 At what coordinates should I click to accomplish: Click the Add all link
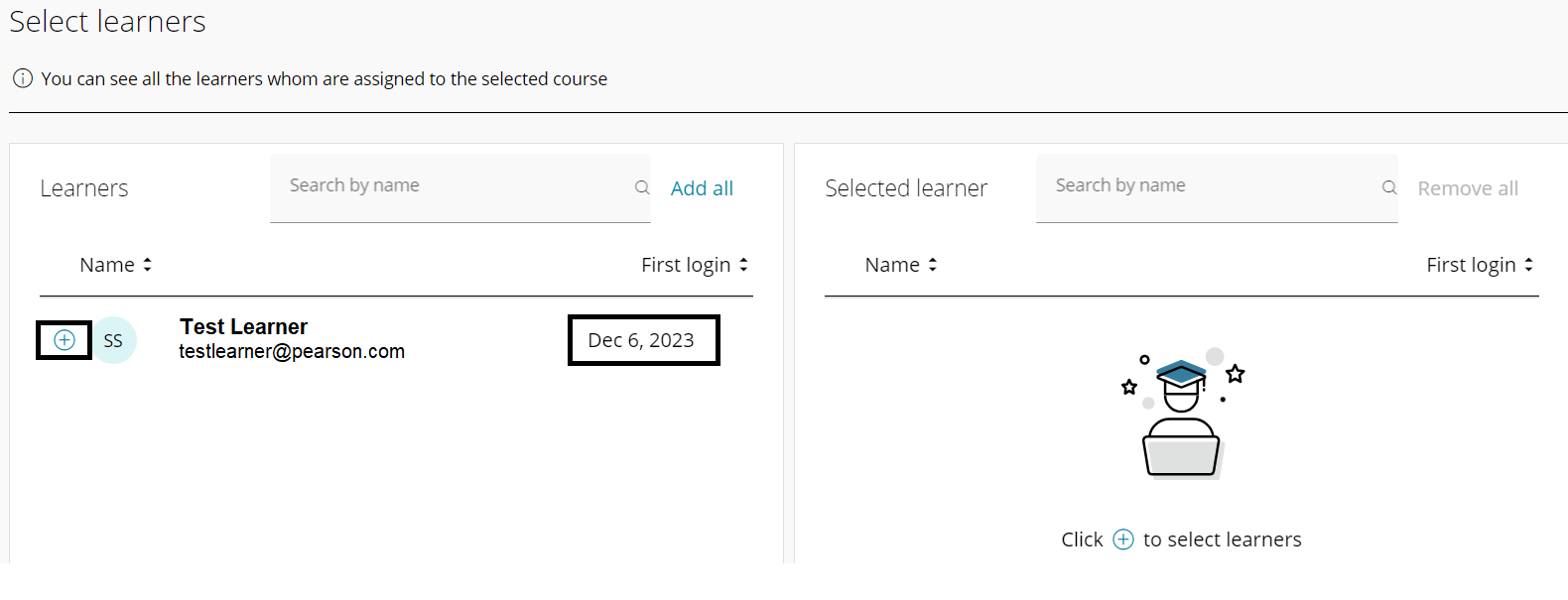(702, 188)
